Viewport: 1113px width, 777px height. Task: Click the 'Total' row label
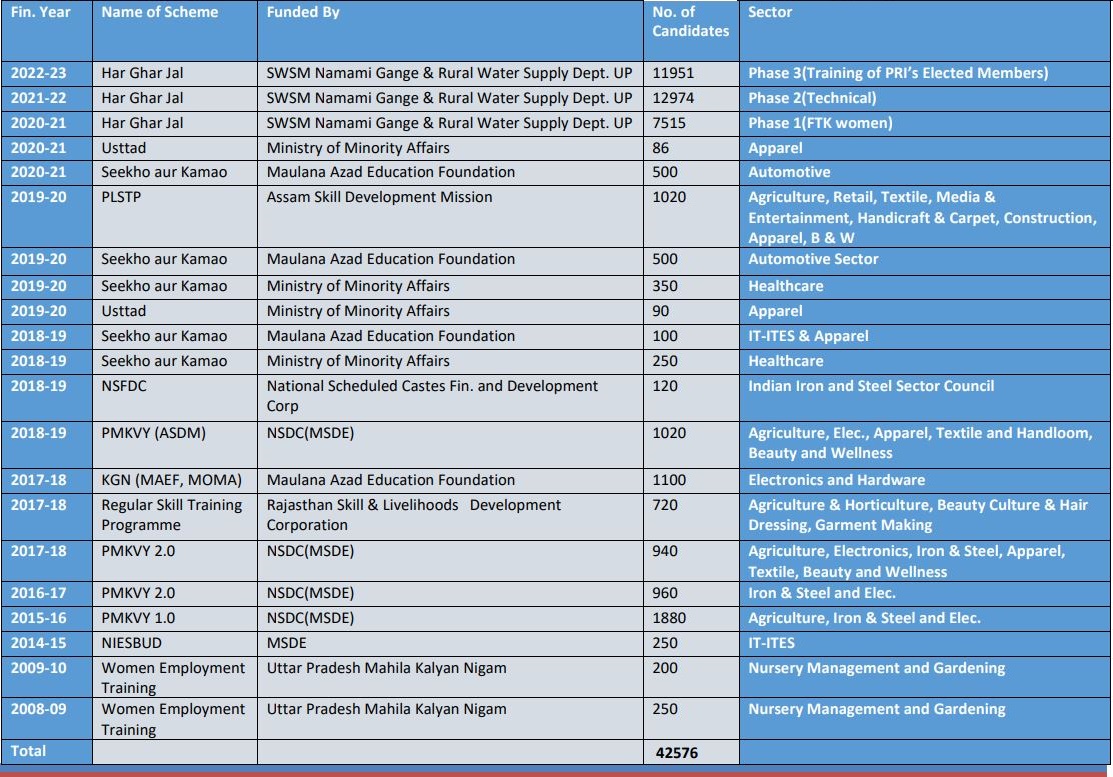pos(28,750)
